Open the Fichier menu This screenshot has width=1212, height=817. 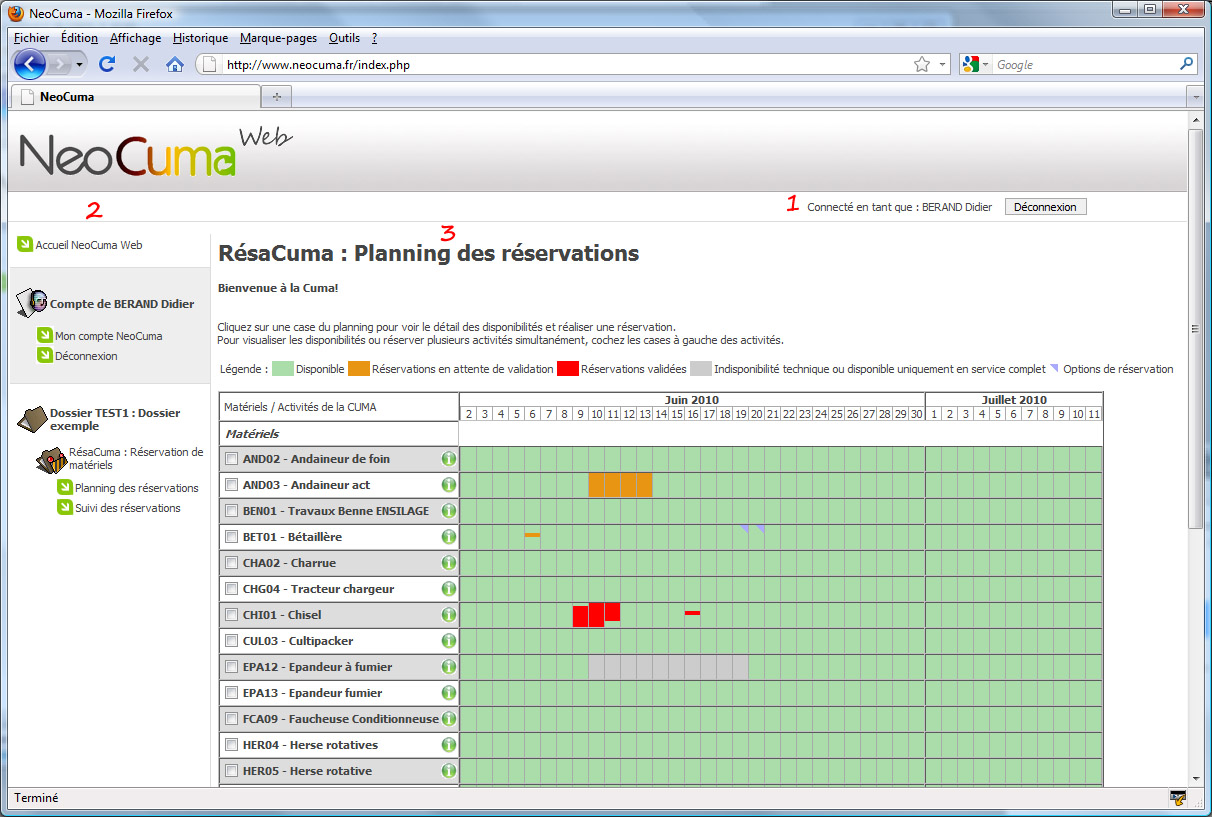[31, 38]
